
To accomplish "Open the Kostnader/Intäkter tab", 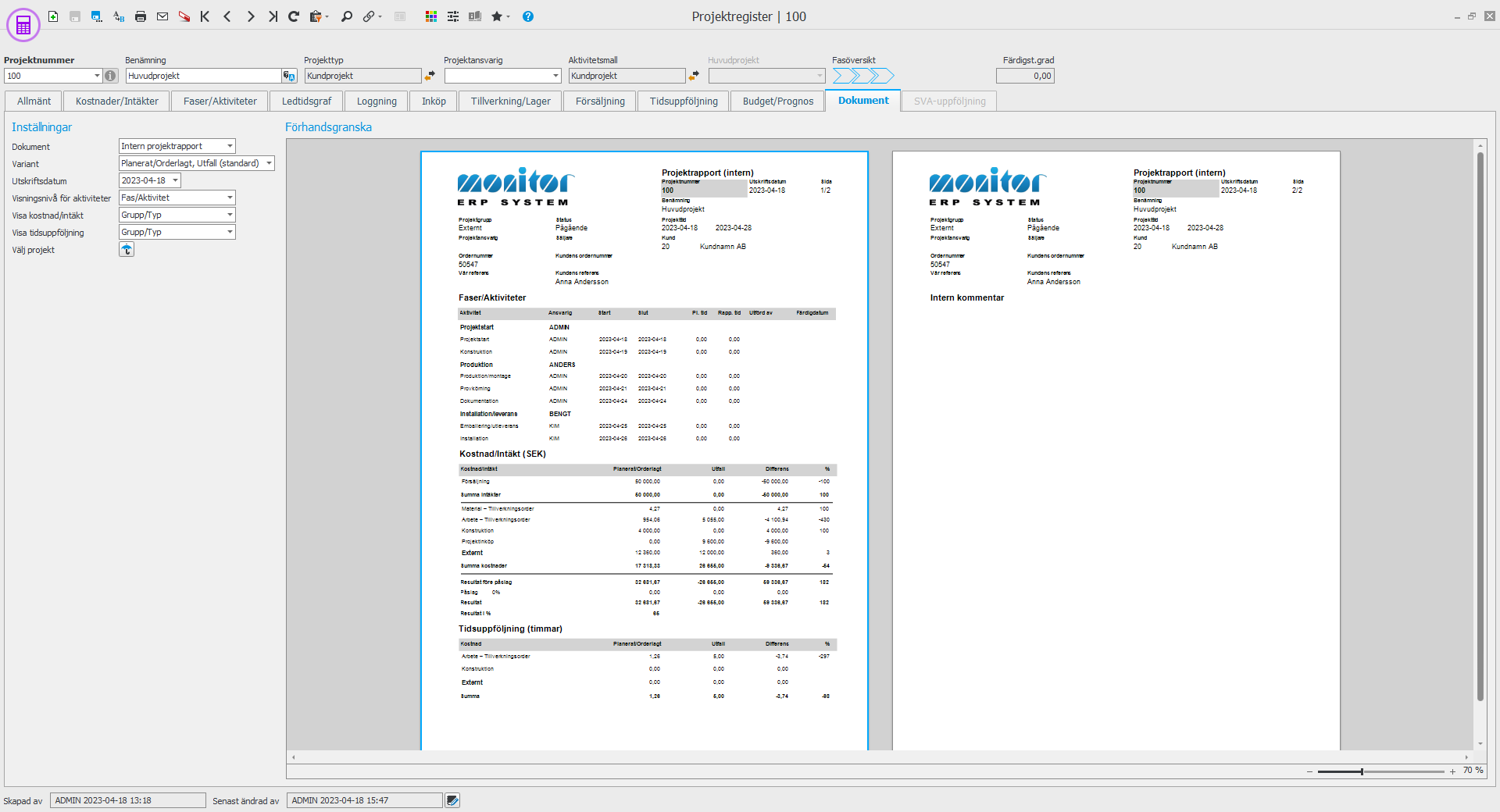I will [117, 101].
